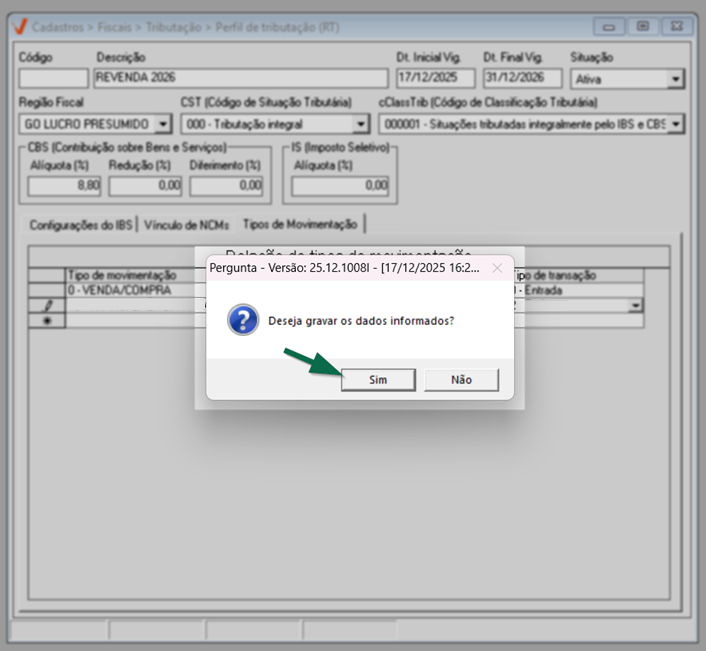
Task: Click the breadcrumb title Perfil de tributação (RT)
Action: click(277, 27)
